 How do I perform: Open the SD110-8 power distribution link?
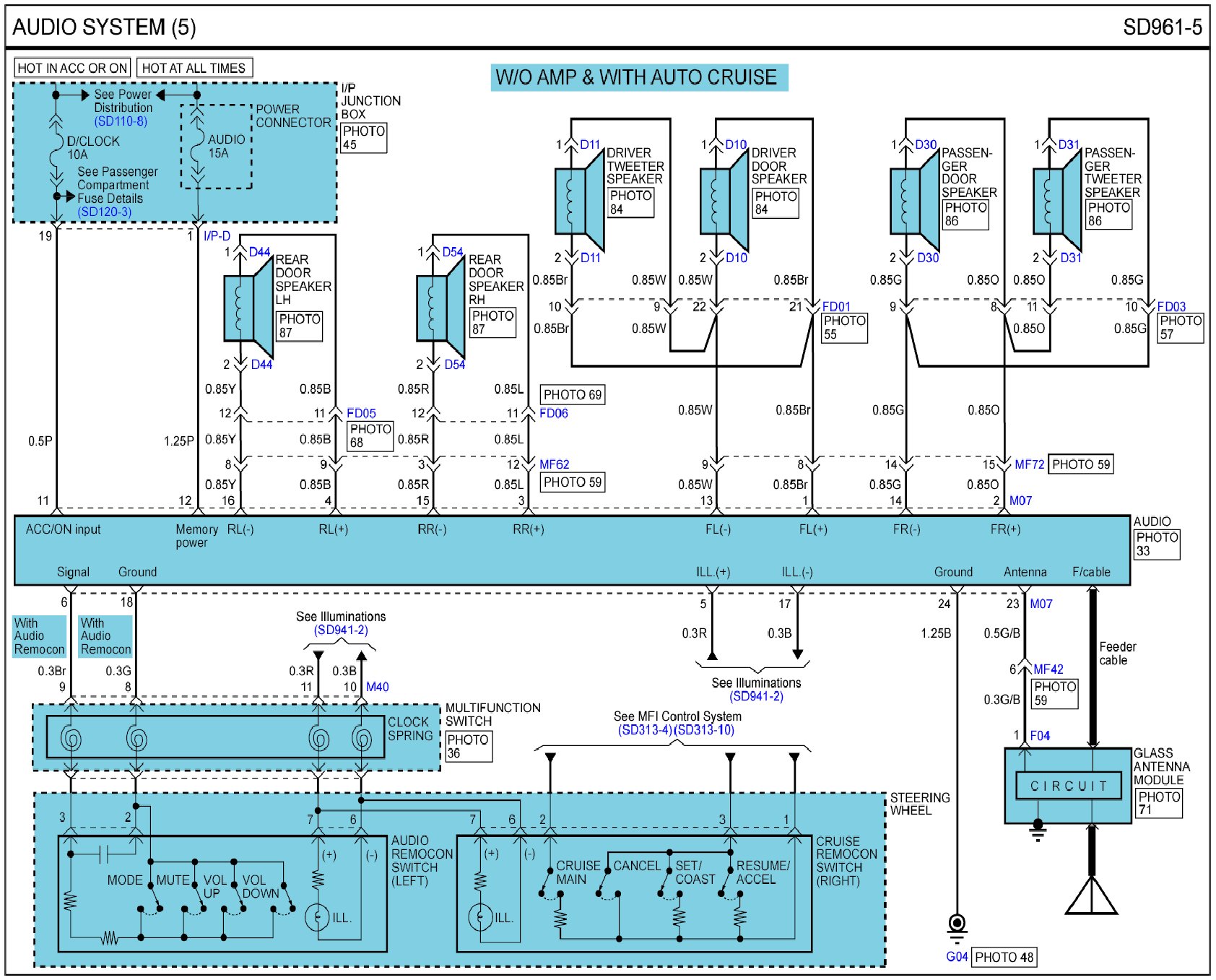coord(121,121)
